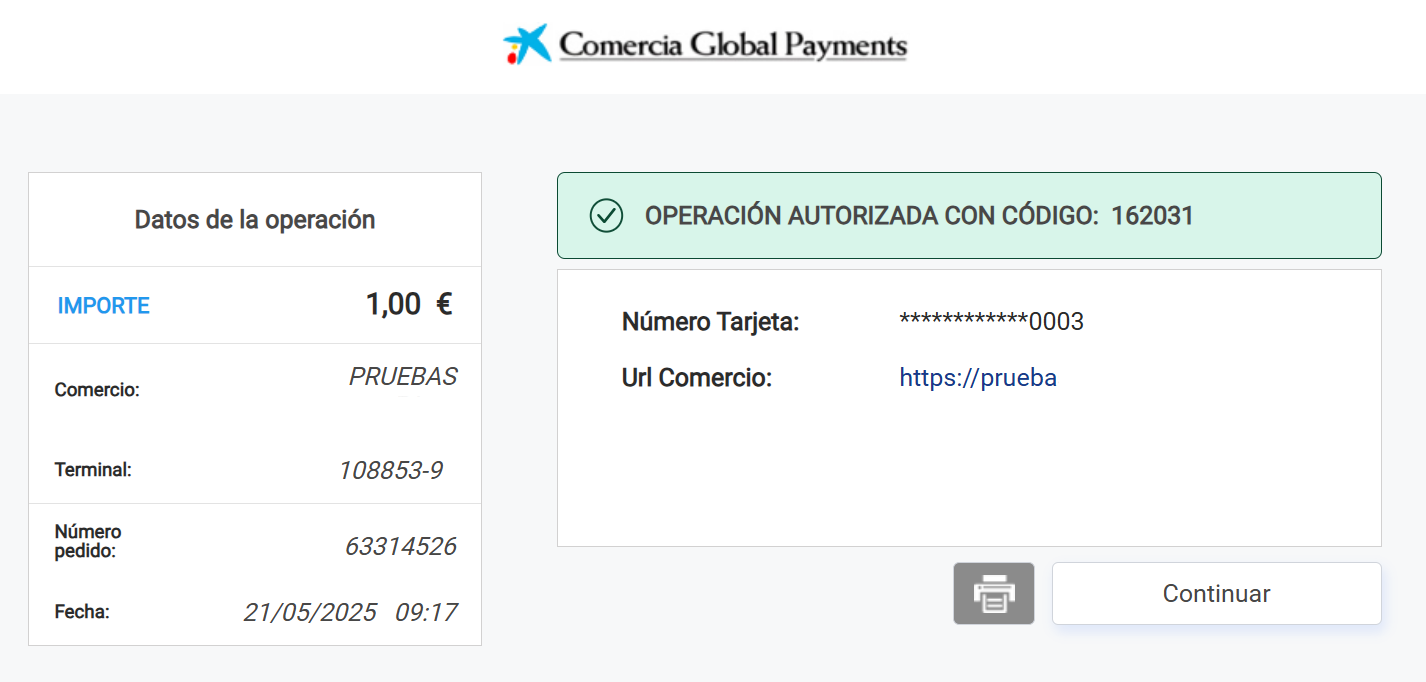Click the masked card number ending 0003

click(x=991, y=322)
